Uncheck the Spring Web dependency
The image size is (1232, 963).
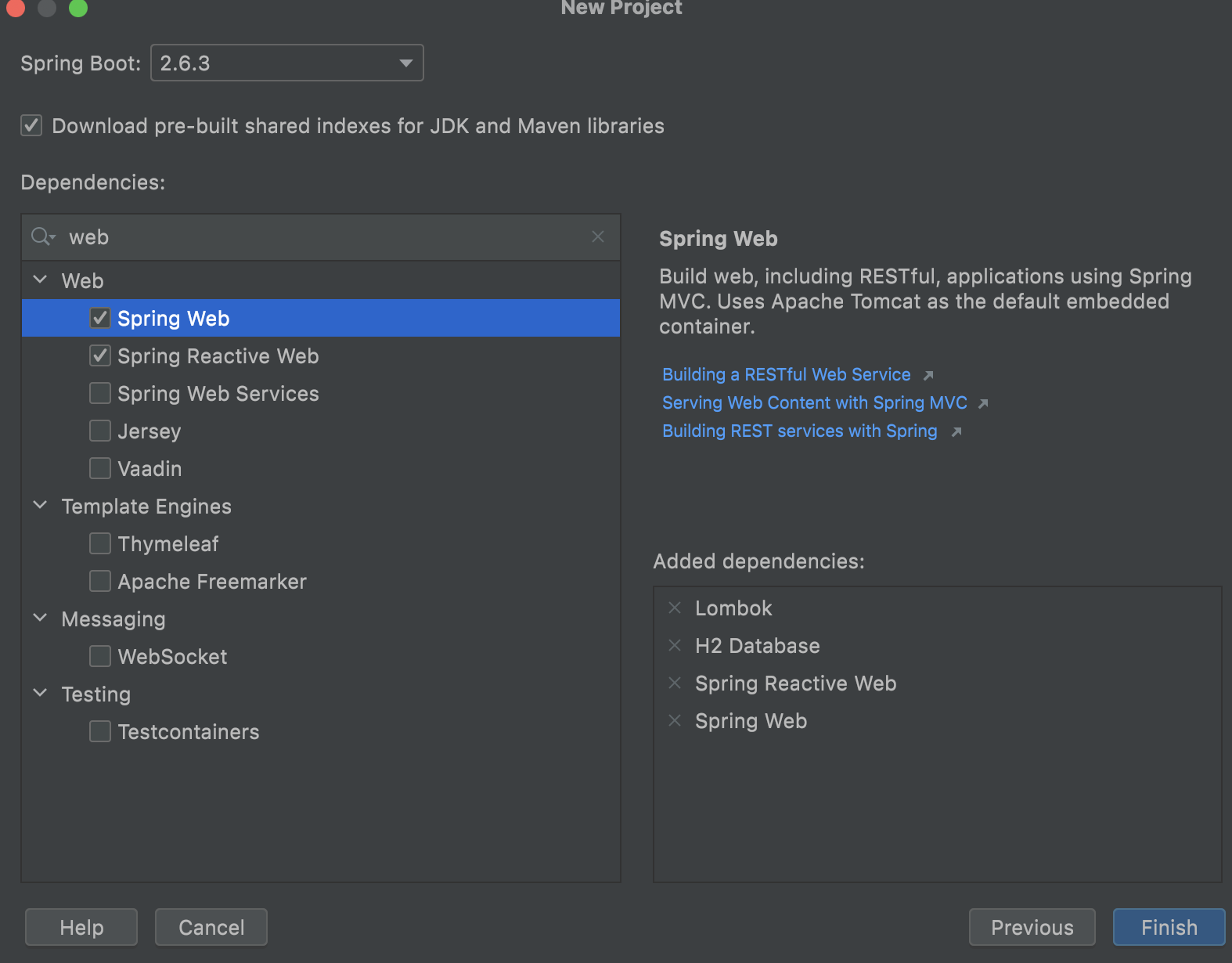[x=100, y=318]
